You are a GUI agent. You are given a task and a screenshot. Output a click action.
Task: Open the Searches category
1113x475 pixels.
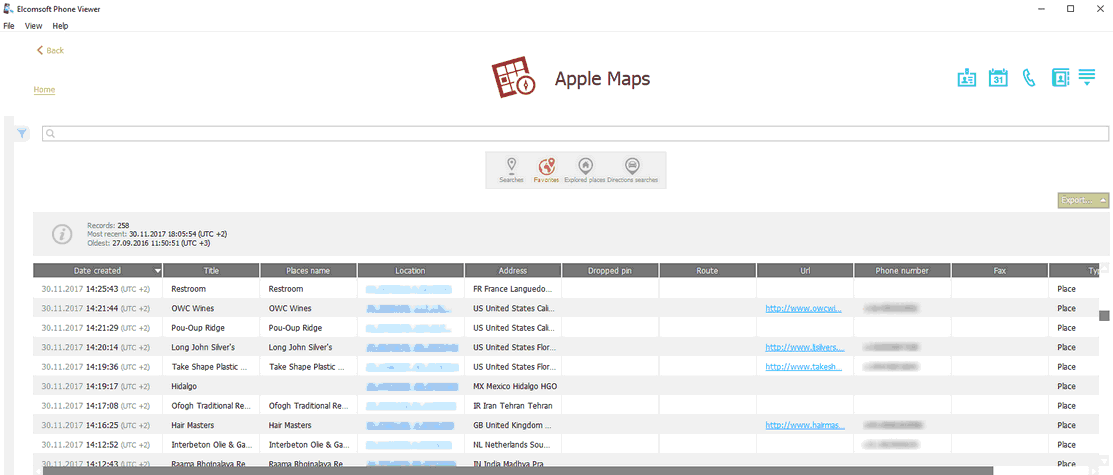click(511, 169)
